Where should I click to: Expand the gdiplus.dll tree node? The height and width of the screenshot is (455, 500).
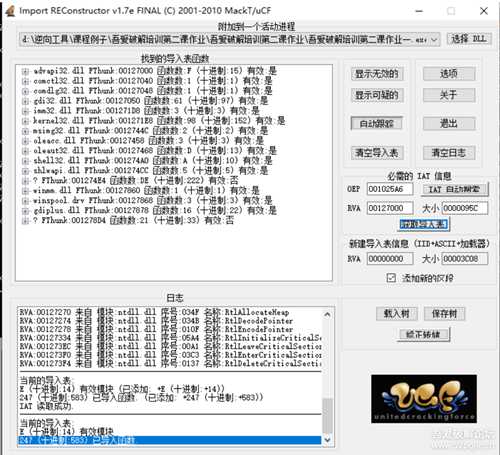tap(25, 211)
